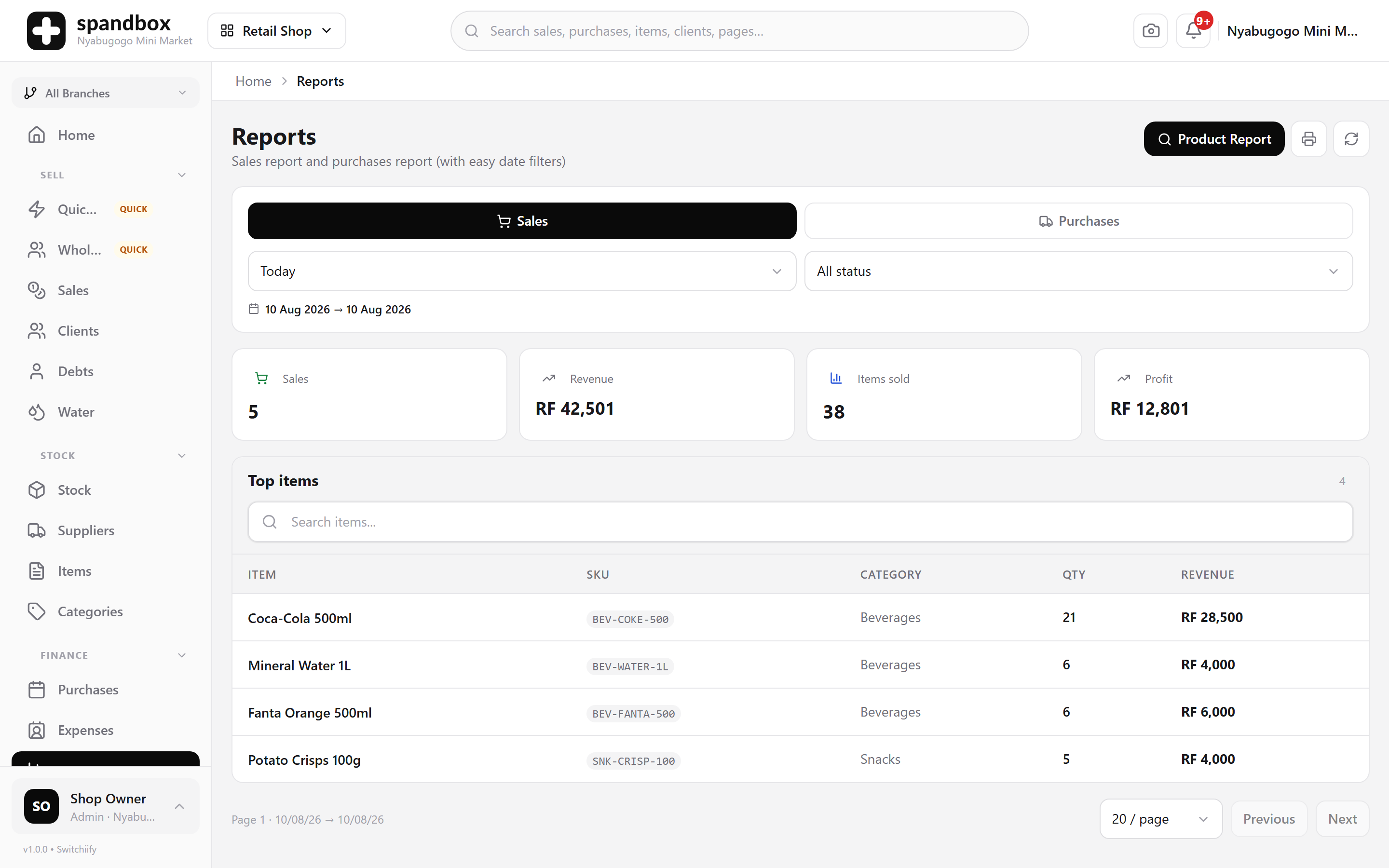Focus the Search items field

[x=800, y=522]
